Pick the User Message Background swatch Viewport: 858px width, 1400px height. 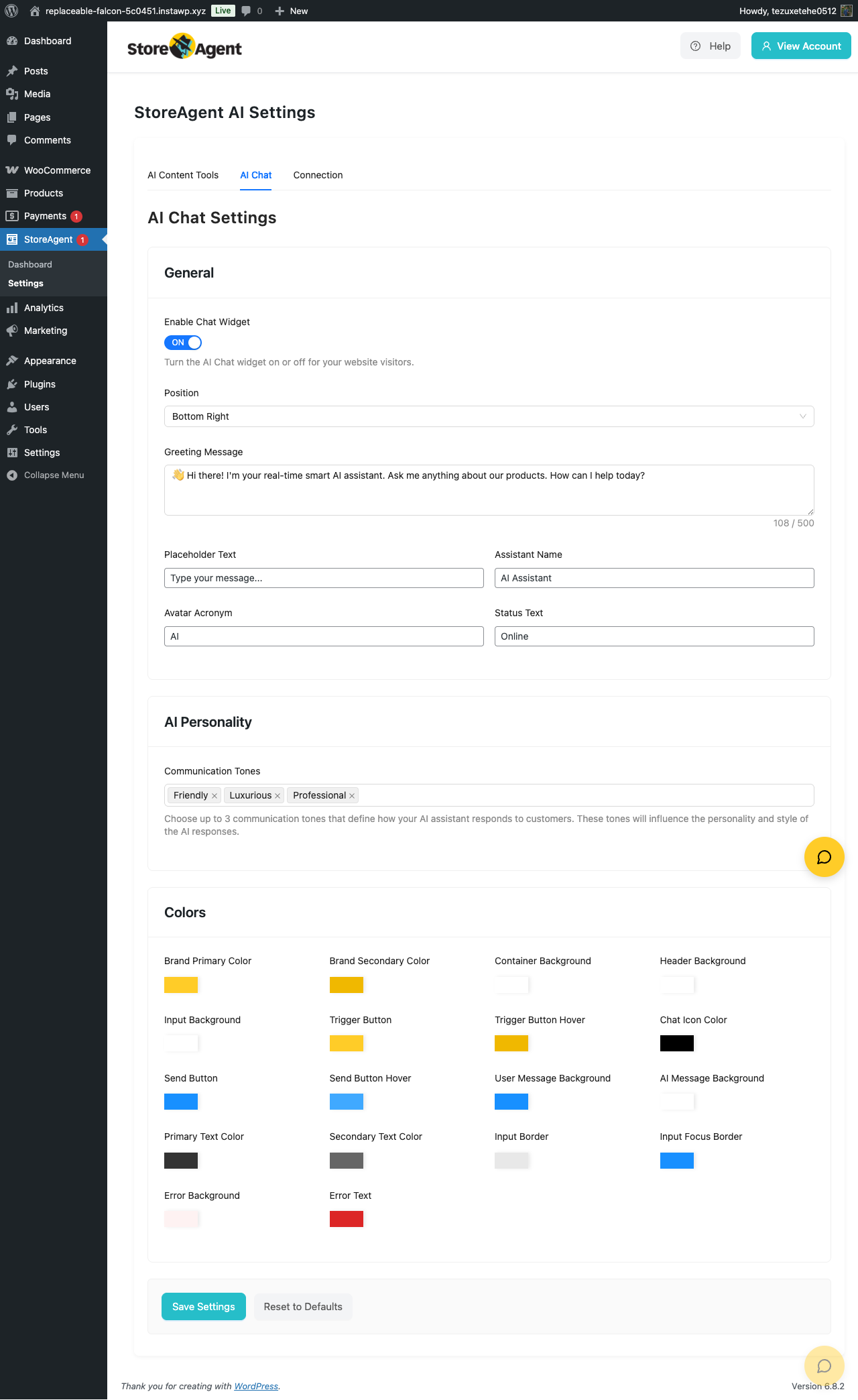511,1102
